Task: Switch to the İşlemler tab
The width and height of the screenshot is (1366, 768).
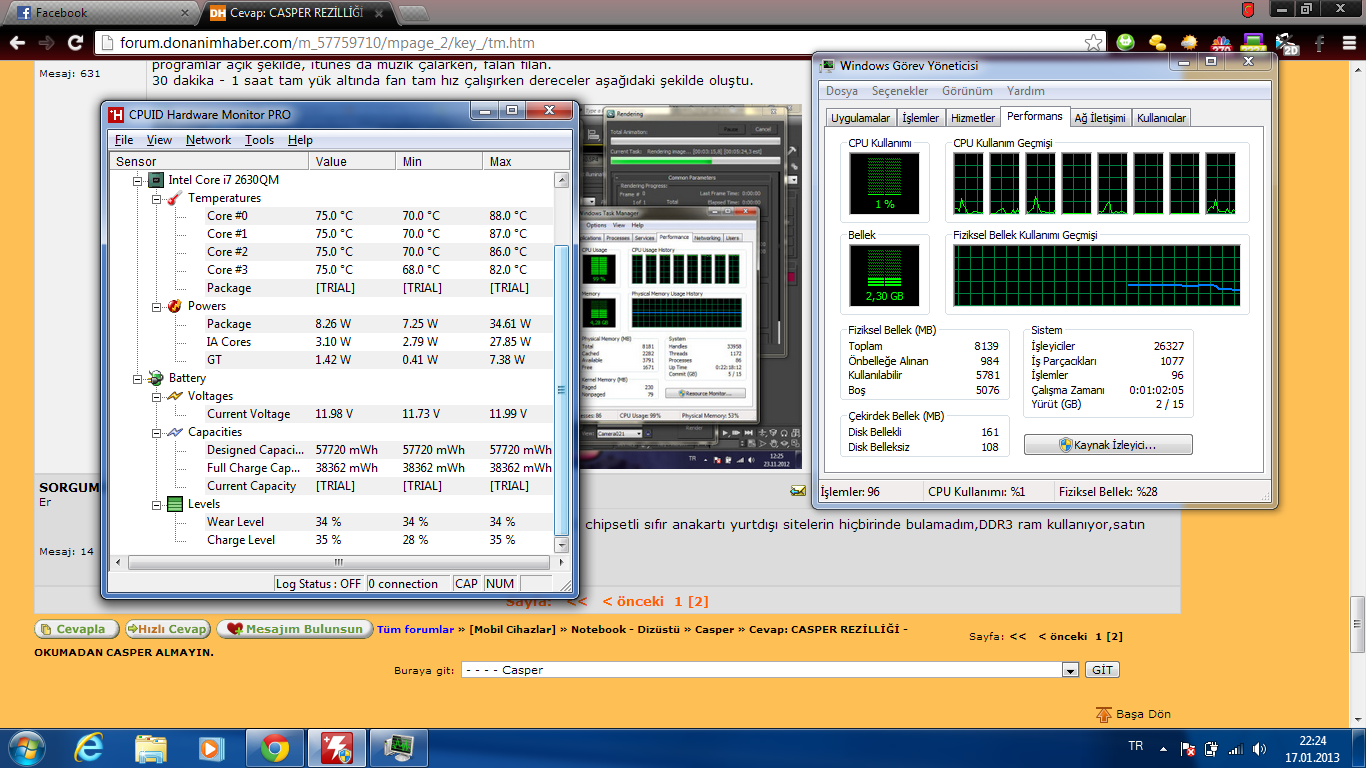Action: [921, 118]
